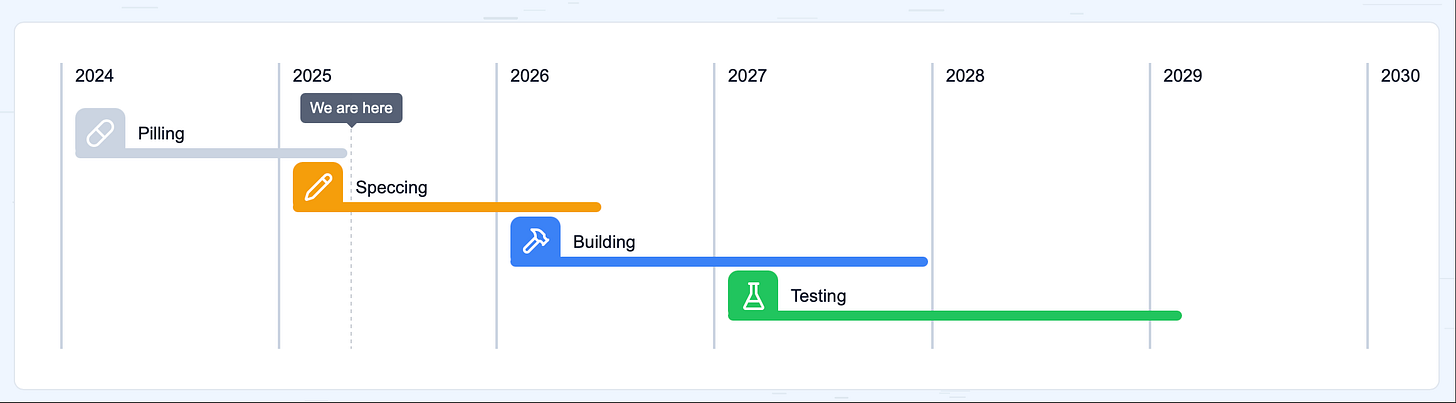Screen dimensions: 1456x403
Task: Select the Testing phase label
Action: 818,296
